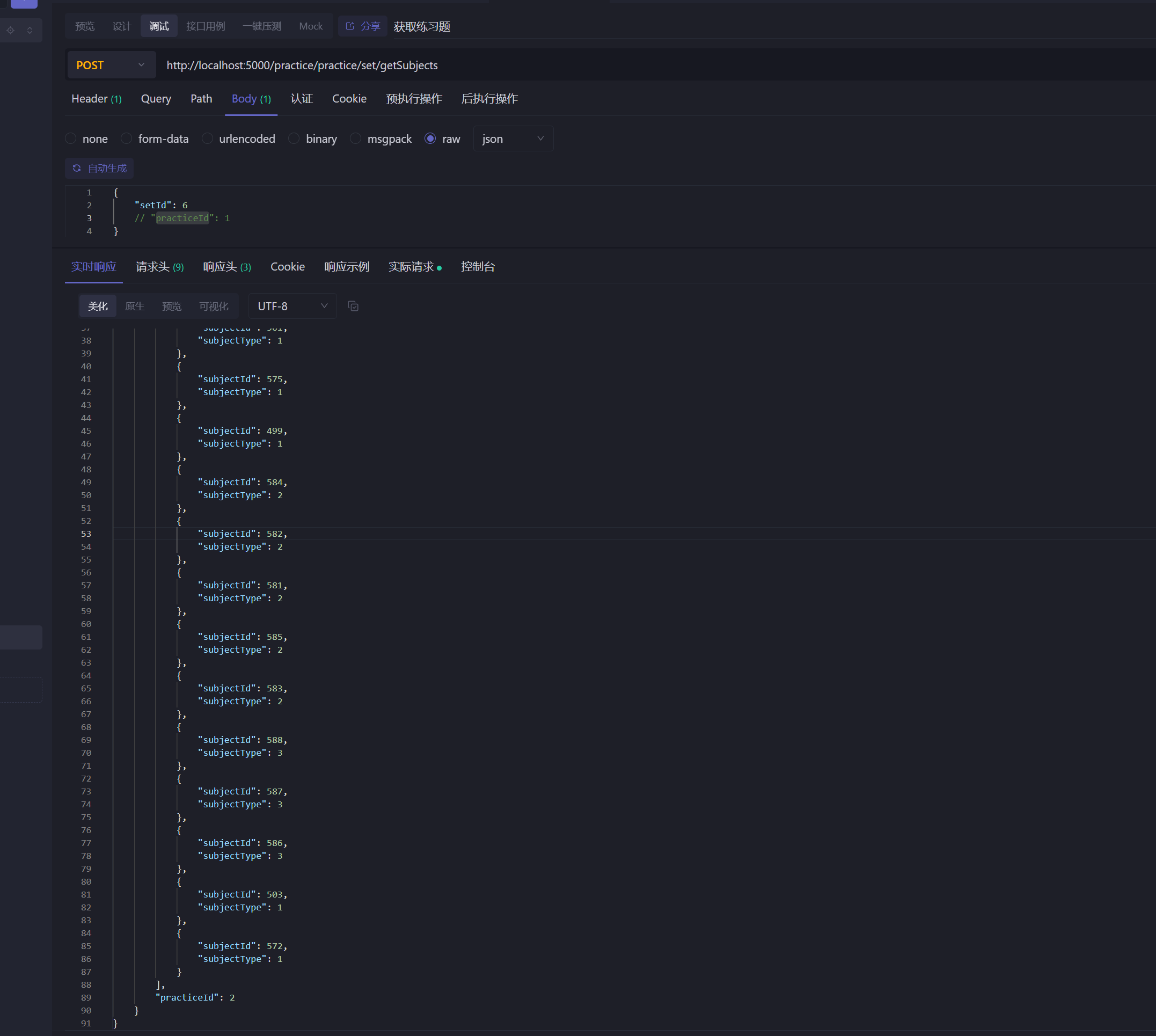Click the commented practiceId line in body editor
1156x1036 pixels.
point(182,218)
